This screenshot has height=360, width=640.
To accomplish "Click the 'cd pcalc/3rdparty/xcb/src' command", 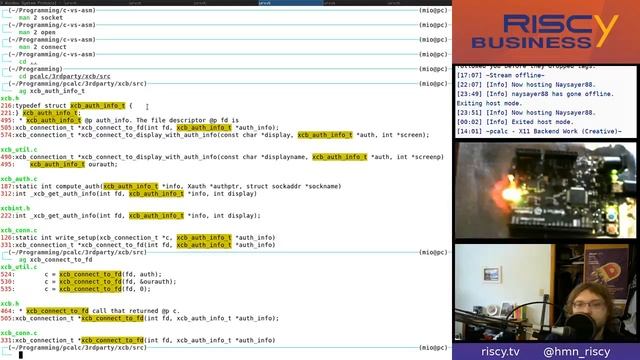I will [x=64, y=76].
